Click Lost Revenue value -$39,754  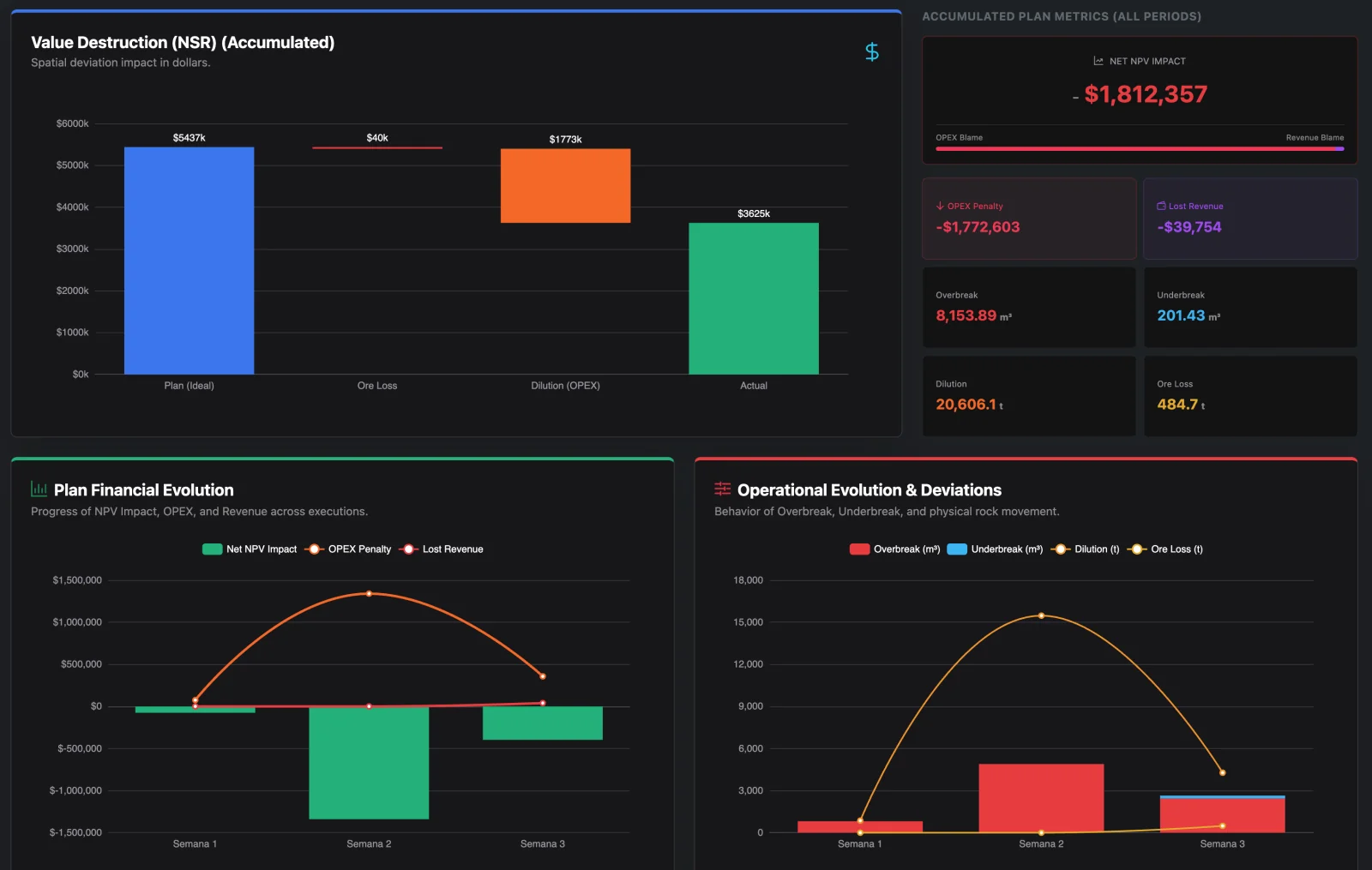click(x=1189, y=227)
